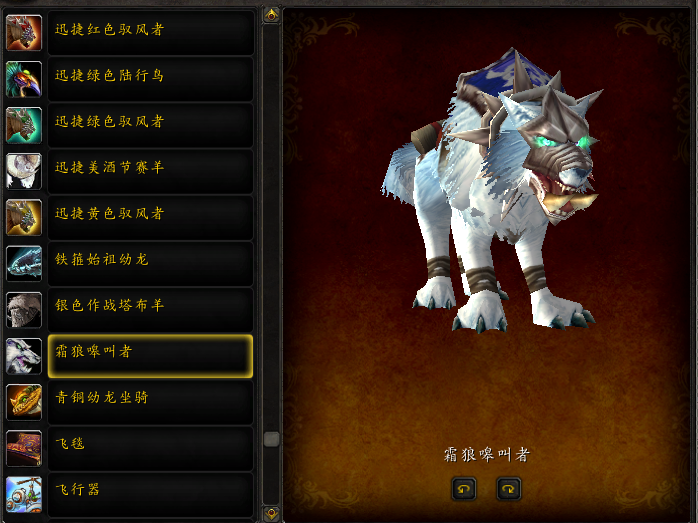
Task: Choose 青铜幼龙坐骑 in the mount list
Action: pos(150,402)
